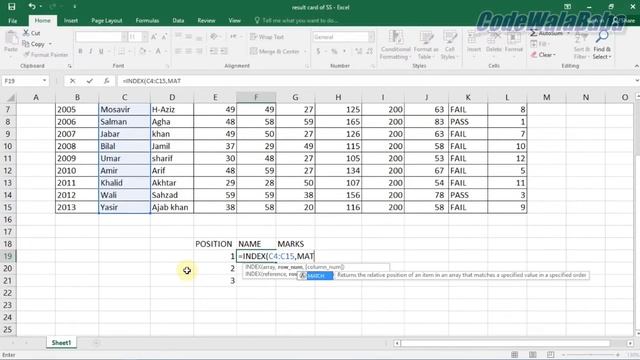Click the MARKS header cell

click(x=295, y=244)
